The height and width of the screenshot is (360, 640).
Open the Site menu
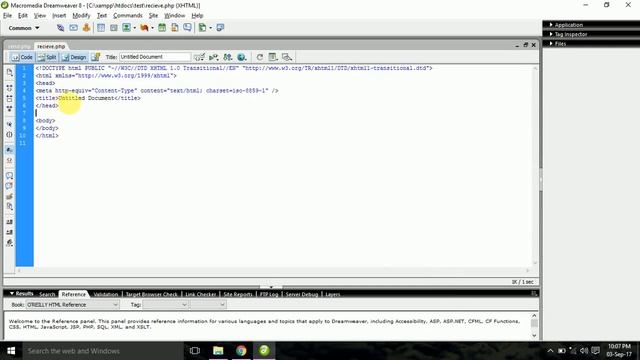pos(153,16)
